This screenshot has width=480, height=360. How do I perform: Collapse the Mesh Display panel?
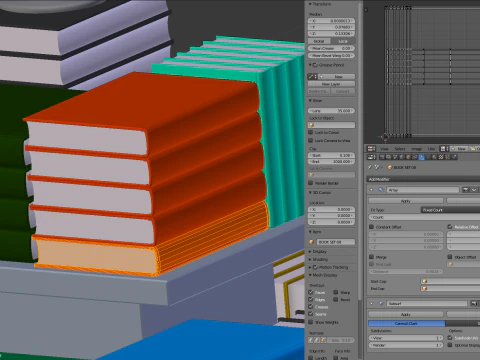[310, 275]
